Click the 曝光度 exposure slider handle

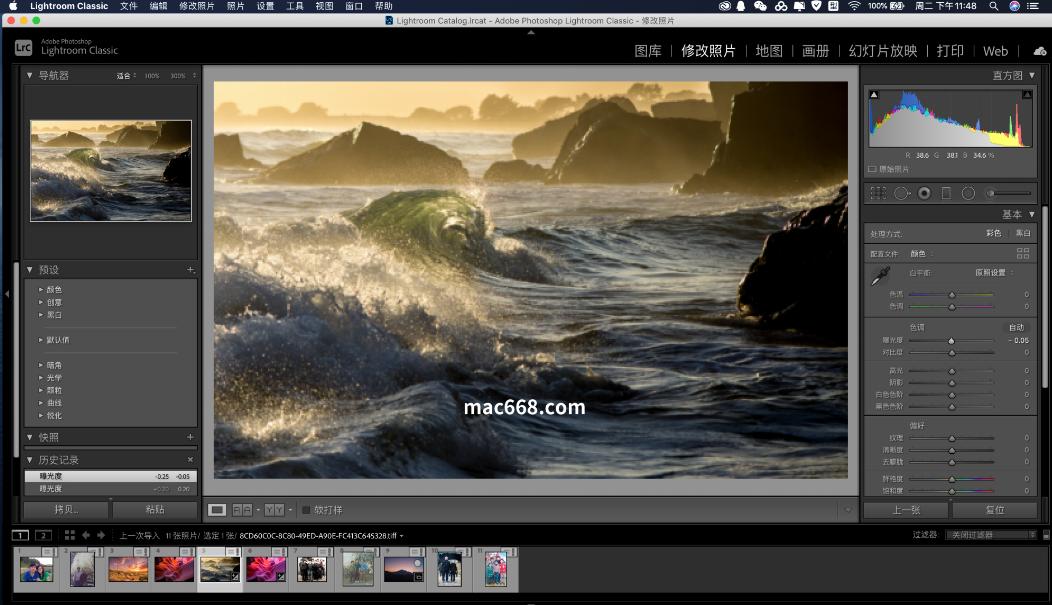coord(951,341)
